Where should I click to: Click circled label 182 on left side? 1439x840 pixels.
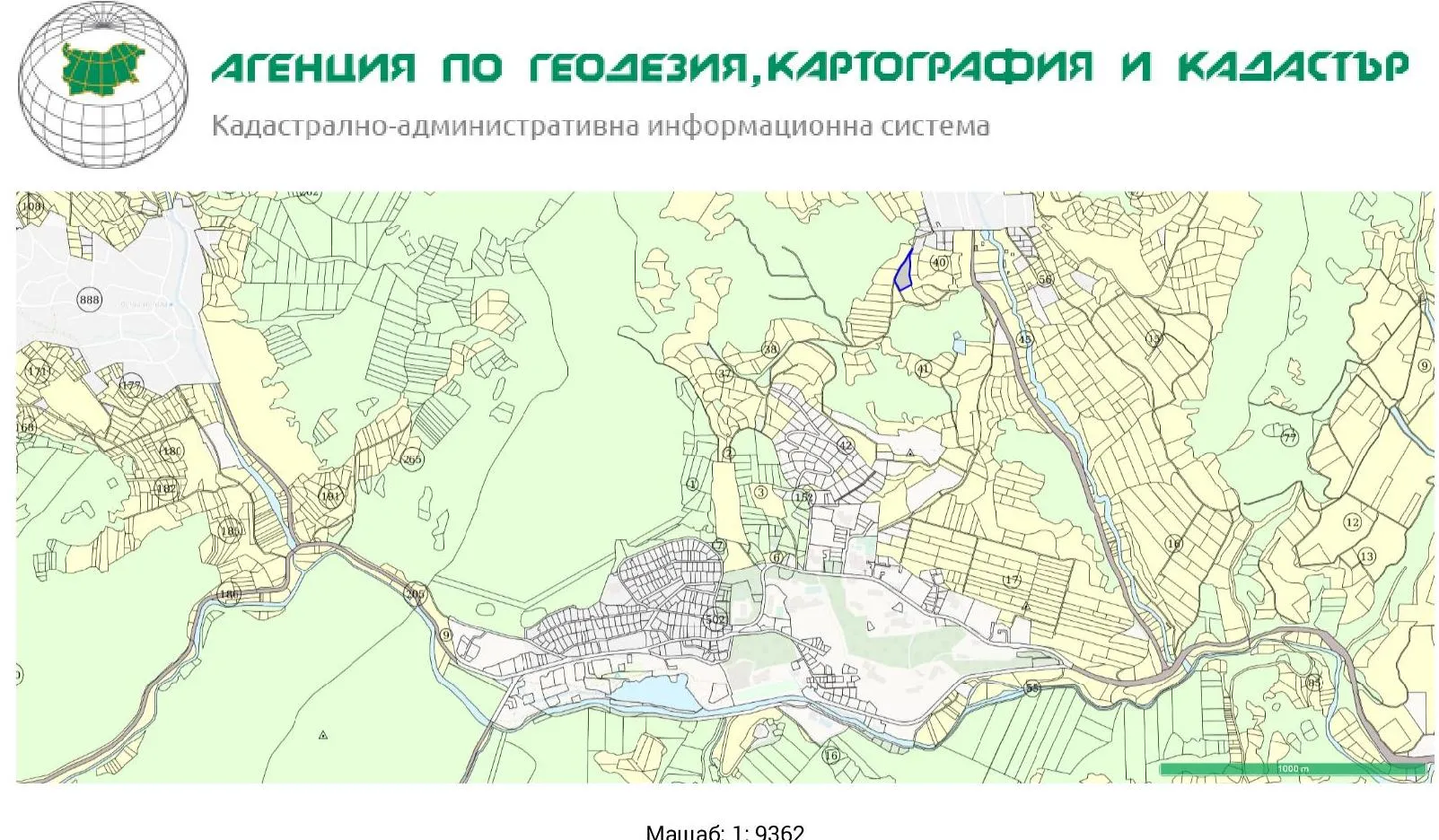pos(166,489)
